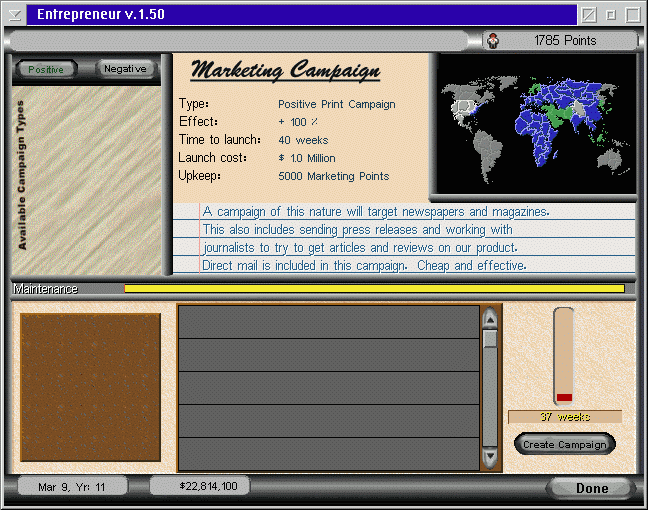Click the '37 weeks' duration label
648x510 pixels.
[x=565, y=417]
